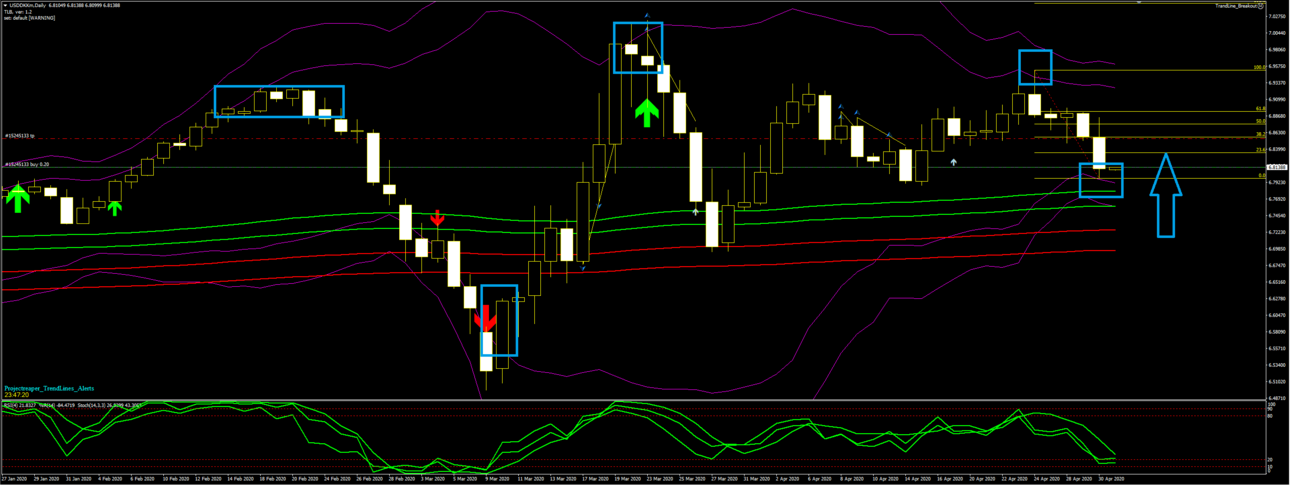Click the 7.02750 price scale label
1290x485 pixels.
tap(1277, 16)
